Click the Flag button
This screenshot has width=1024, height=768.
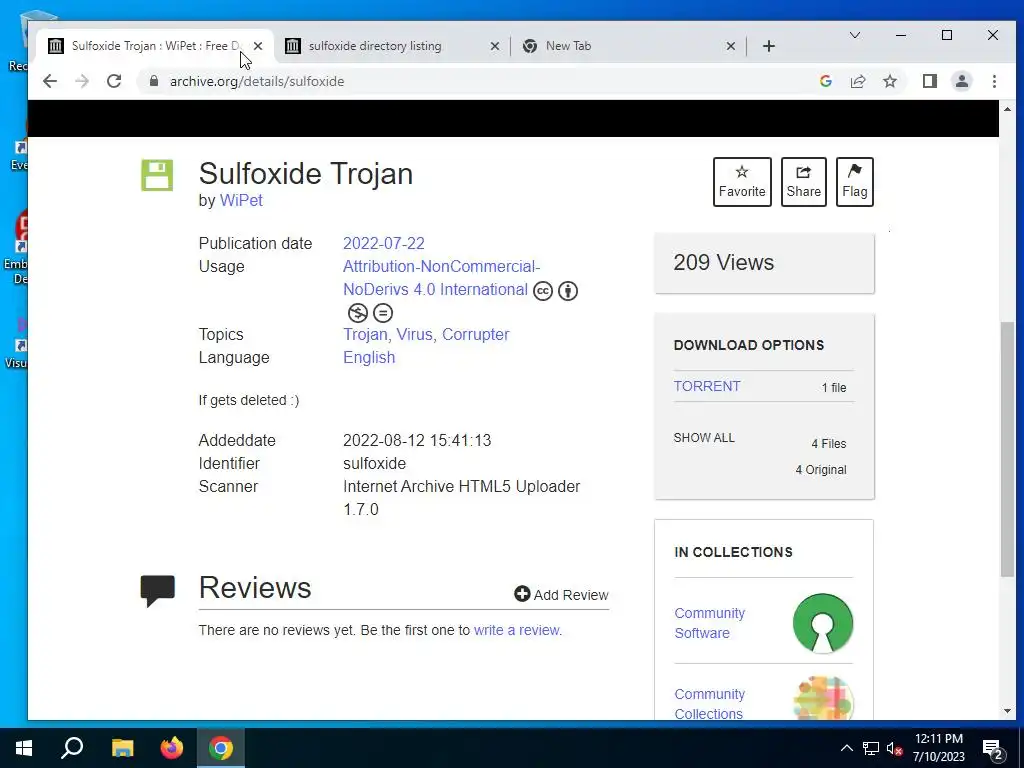click(x=854, y=182)
